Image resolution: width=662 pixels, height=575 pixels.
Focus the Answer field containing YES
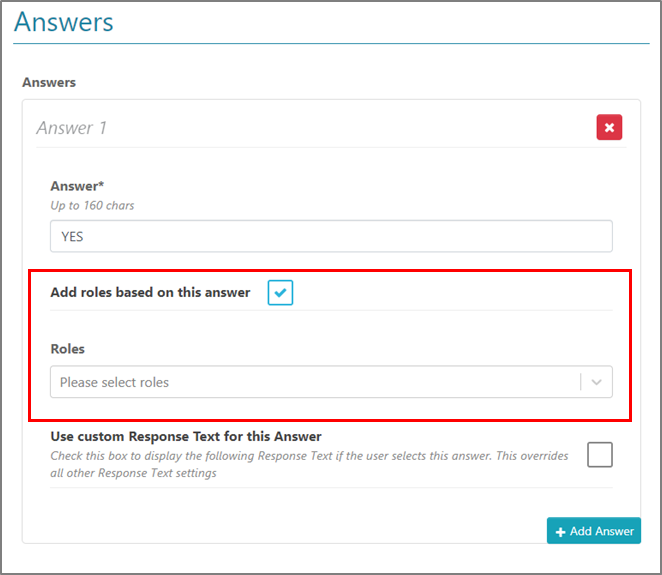[331, 236]
